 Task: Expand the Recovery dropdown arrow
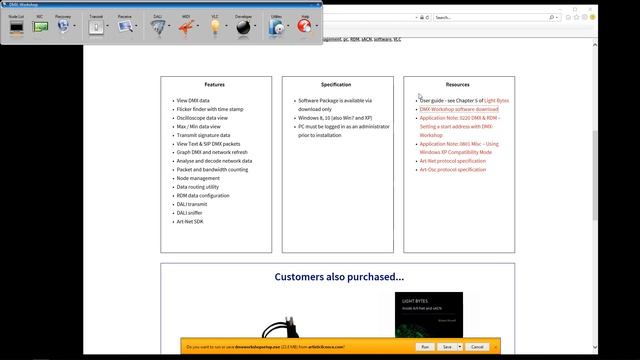74,26
